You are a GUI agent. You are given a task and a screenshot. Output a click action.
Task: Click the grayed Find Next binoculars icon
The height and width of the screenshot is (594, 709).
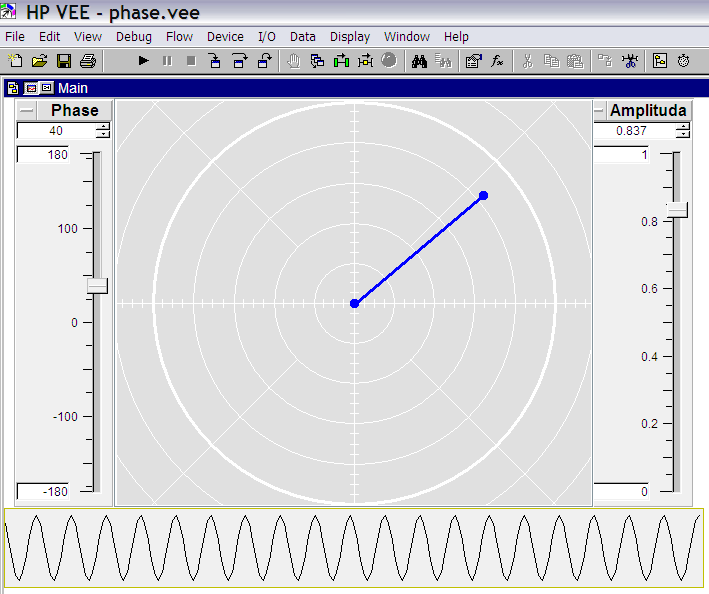pos(443,61)
